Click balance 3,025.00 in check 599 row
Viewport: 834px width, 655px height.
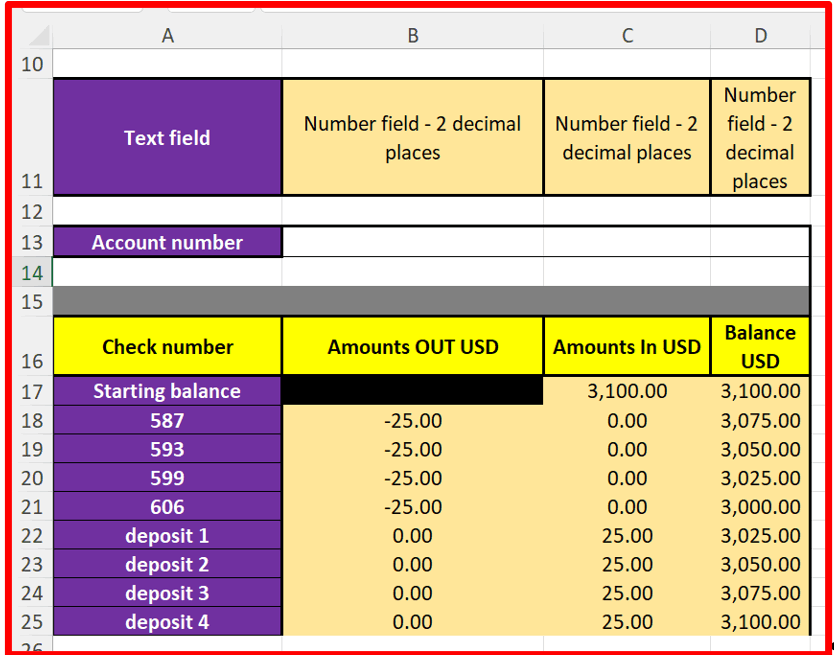point(761,478)
